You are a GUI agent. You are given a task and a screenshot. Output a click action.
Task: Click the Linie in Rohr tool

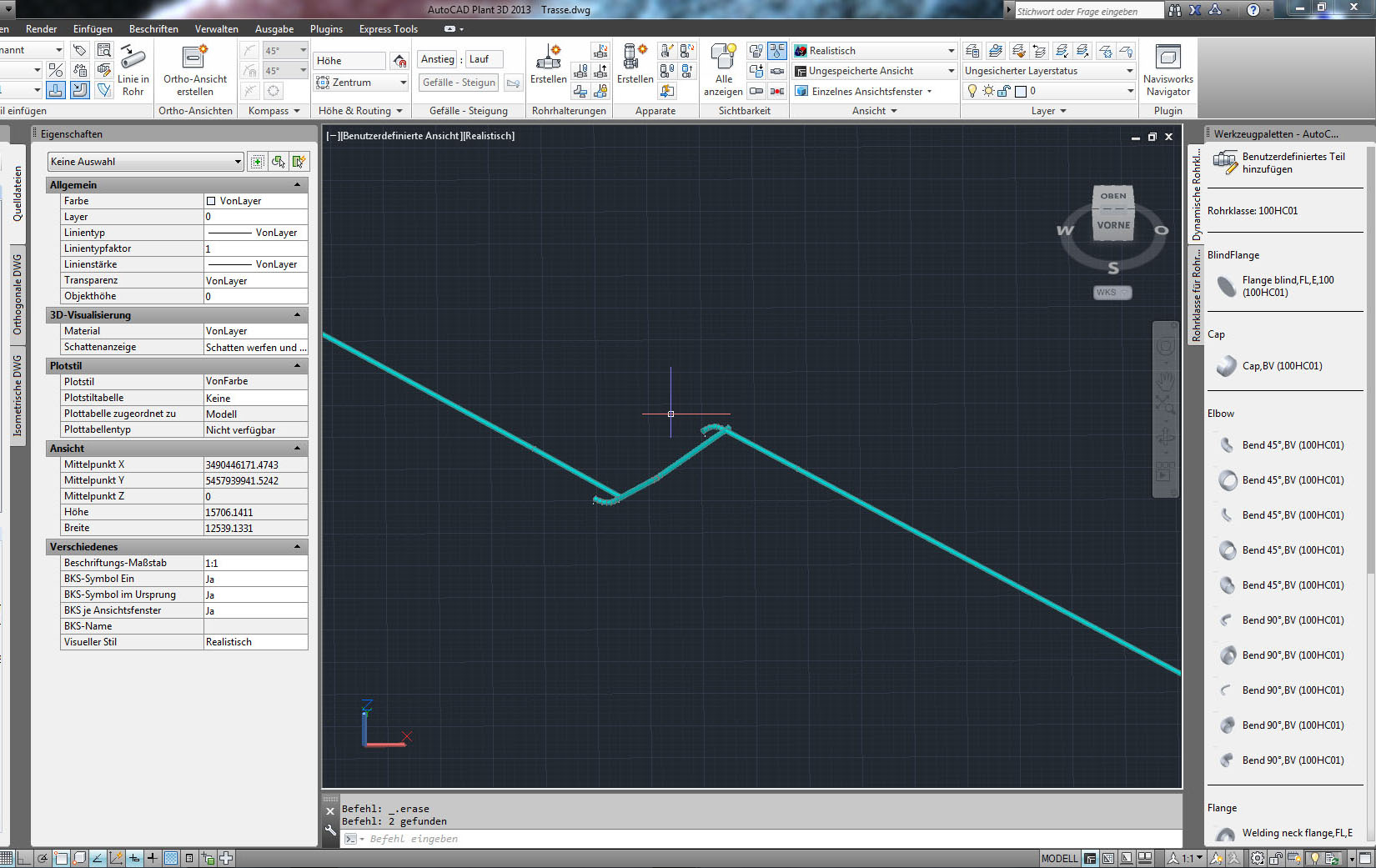tap(133, 70)
